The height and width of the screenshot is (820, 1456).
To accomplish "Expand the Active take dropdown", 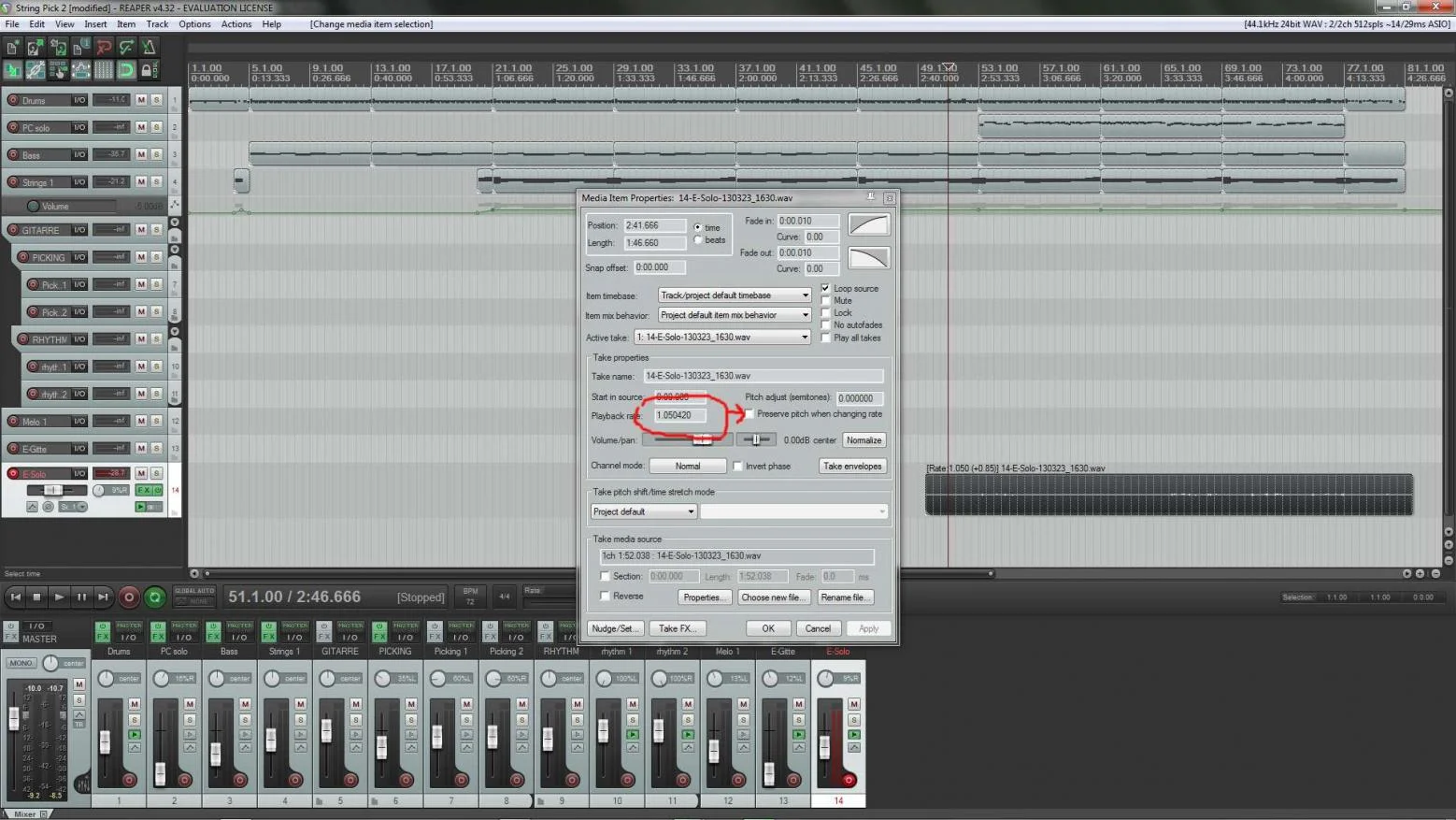I will pyautogui.click(x=722, y=338).
